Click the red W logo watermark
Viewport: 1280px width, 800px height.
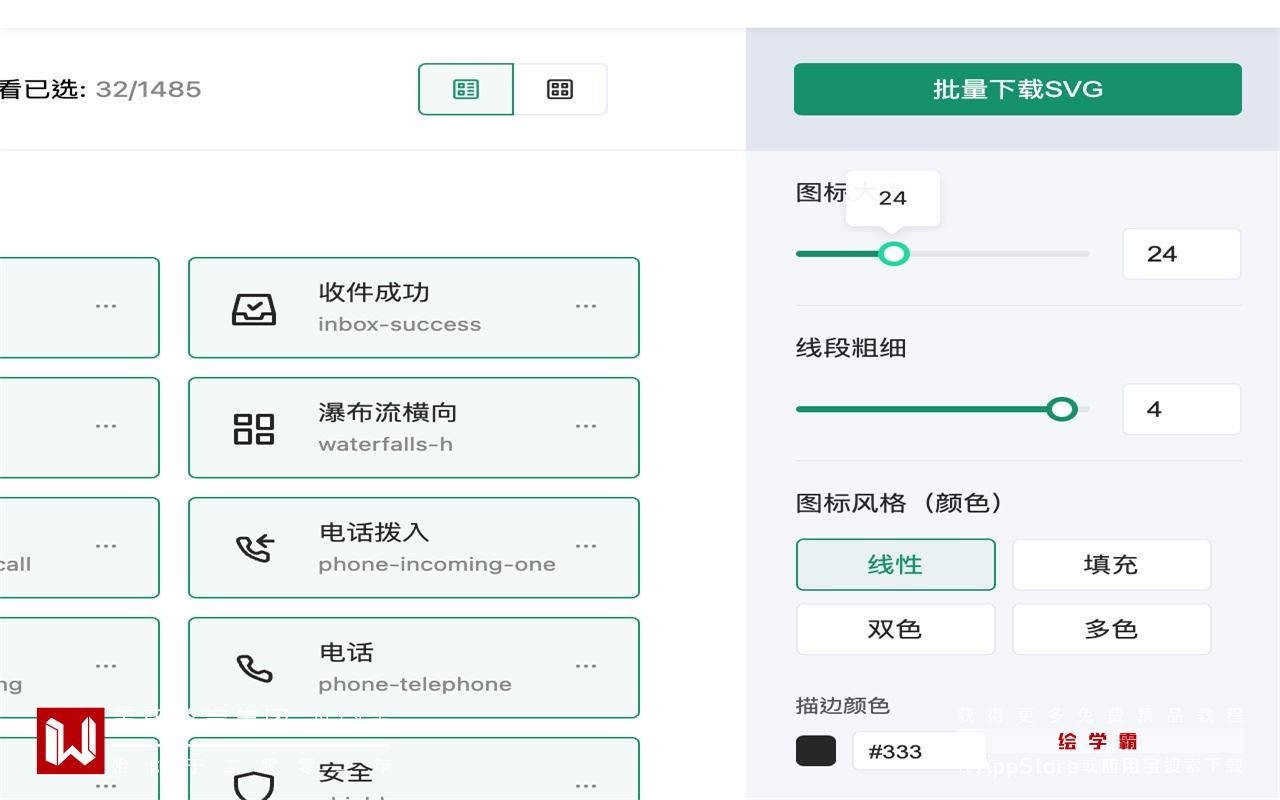[71, 741]
